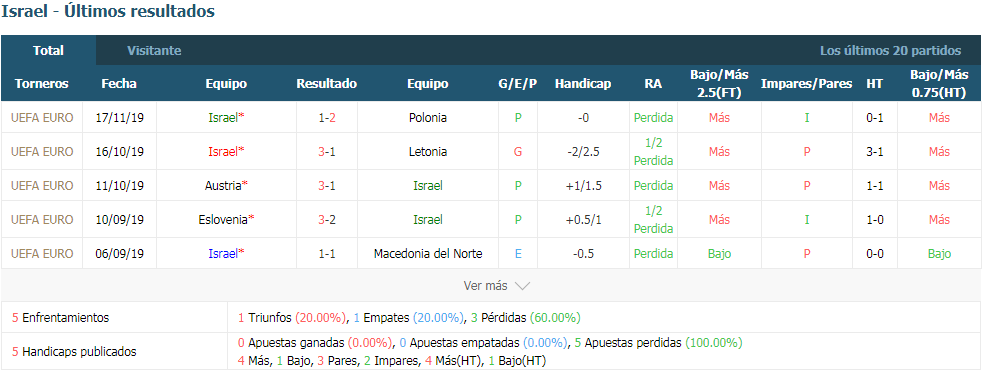The image size is (982, 374).
Task: Click the 1-2 result against Polonia
Action: pyautogui.click(x=326, y=117)
